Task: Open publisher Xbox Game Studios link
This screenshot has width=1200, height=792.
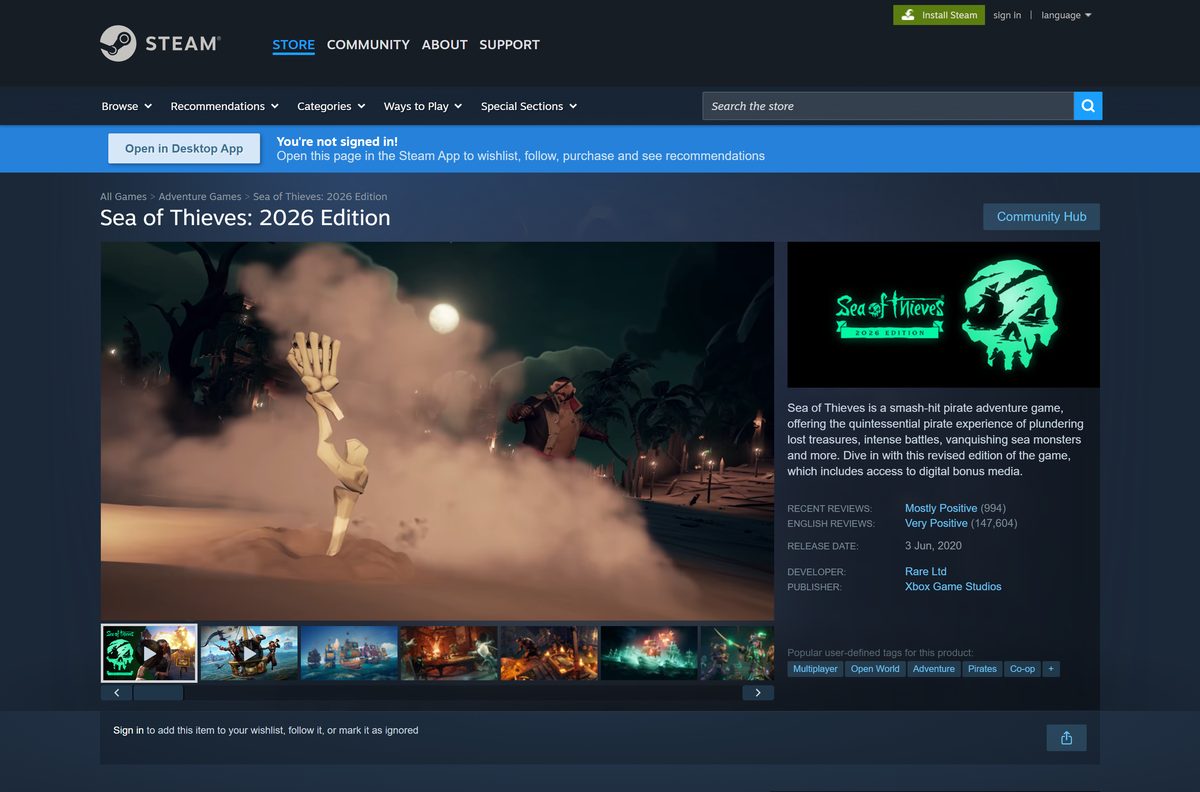Action: pyautogui.click(x=953, y=587)
